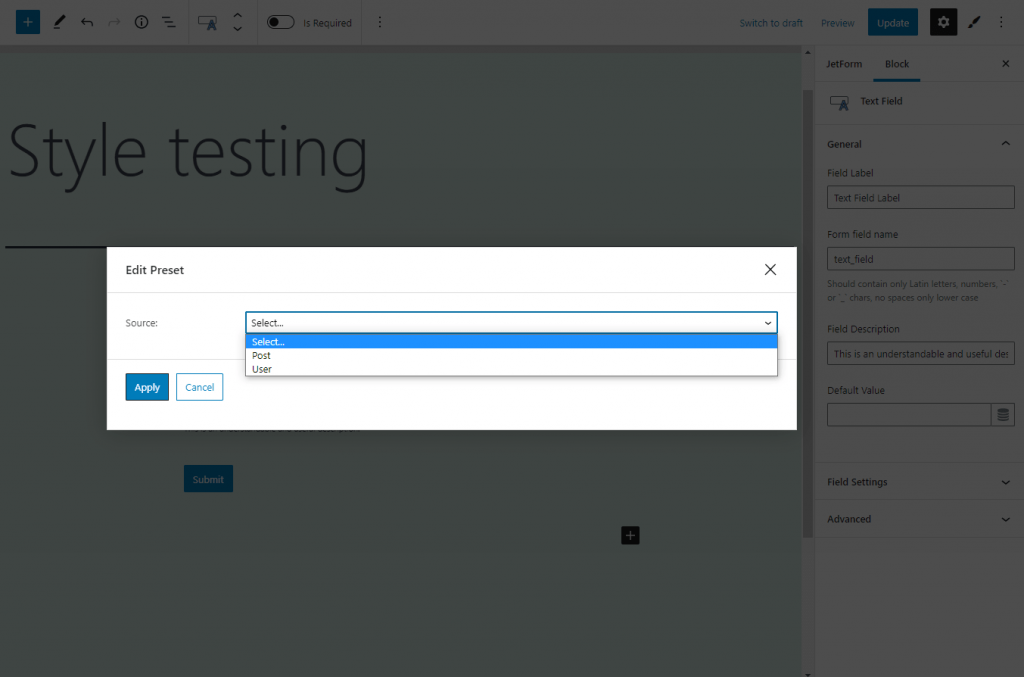Open the JetForm styles brush icon
The height and width of the screenshot is (677, 1024).
(974, 22)
